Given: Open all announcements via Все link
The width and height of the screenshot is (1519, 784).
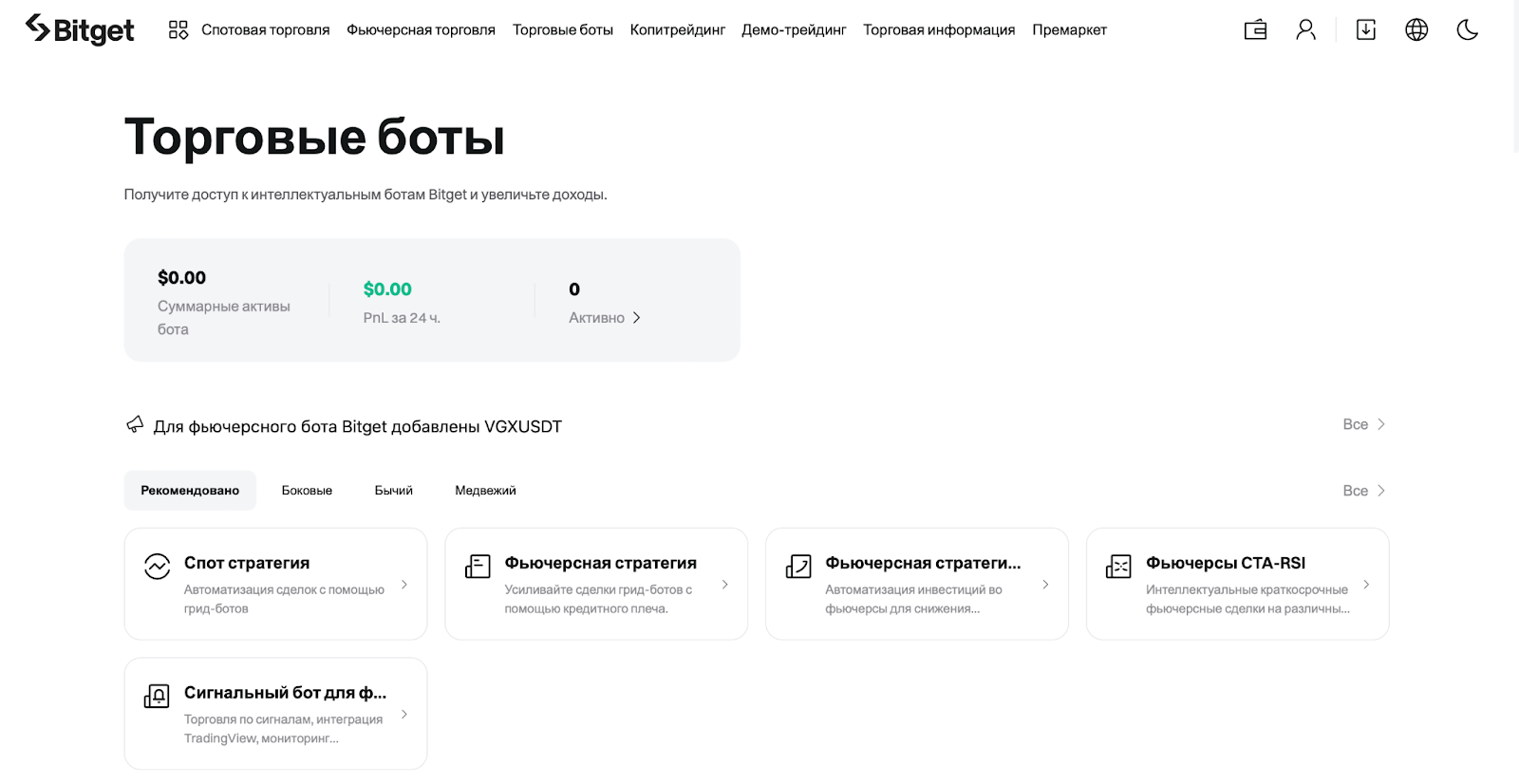Looking at the screenshot, I should 1364,424.
